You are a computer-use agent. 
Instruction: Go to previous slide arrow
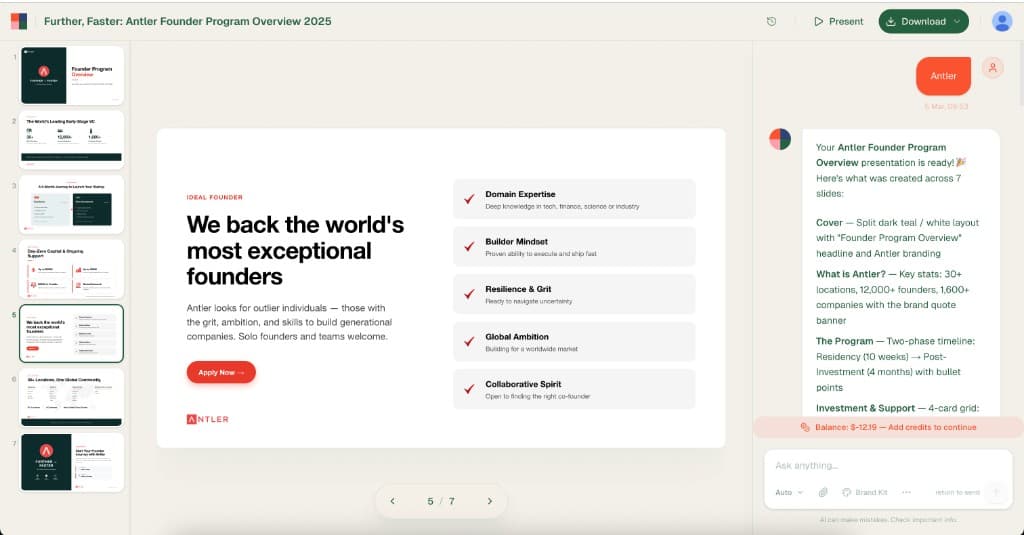coord(392,501)
